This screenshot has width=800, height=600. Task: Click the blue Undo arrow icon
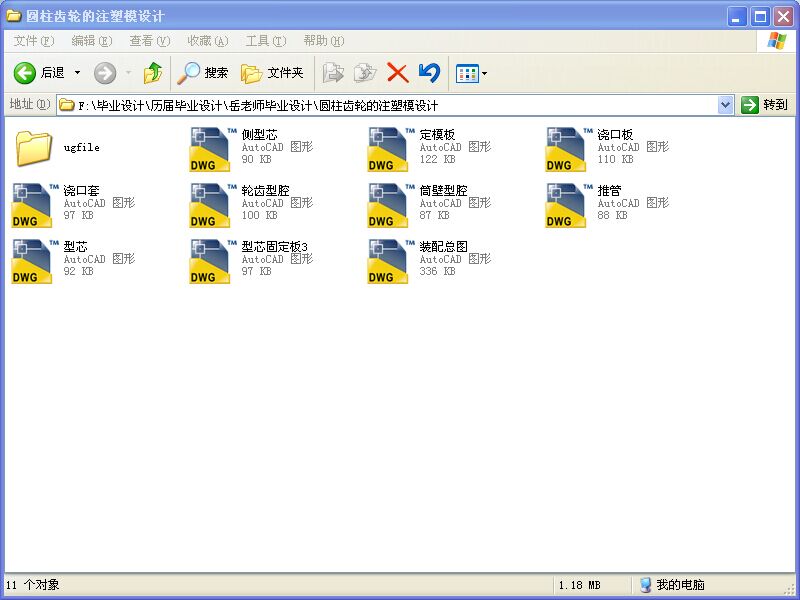[429, 73]
